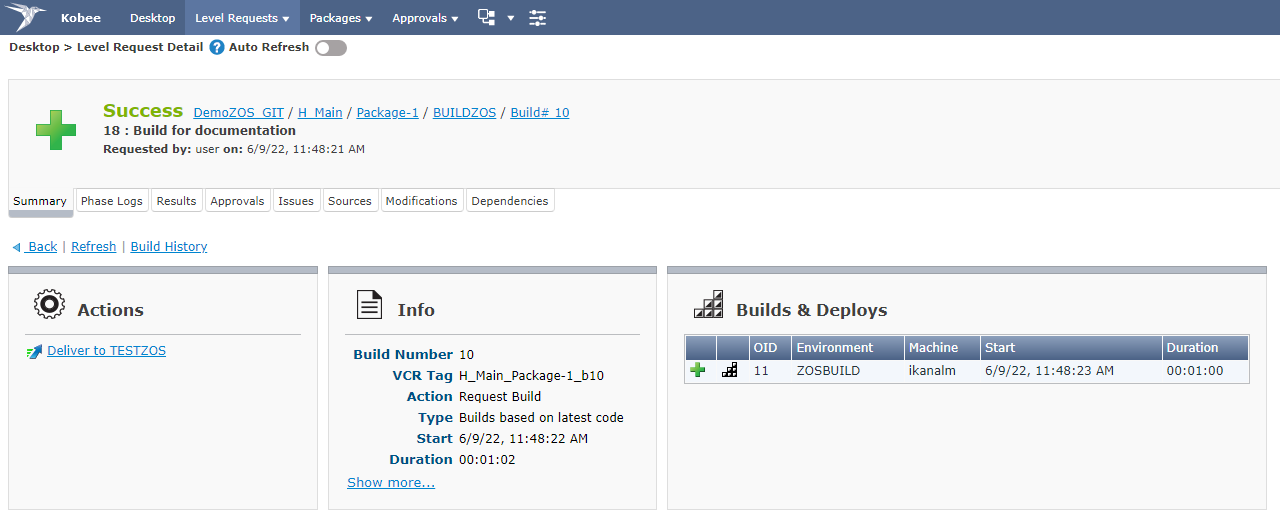Image resolution: width=1280 pixels, height=523 pixels.
Task: Open the network overview icon in navbar
Action: click(487, 17)
